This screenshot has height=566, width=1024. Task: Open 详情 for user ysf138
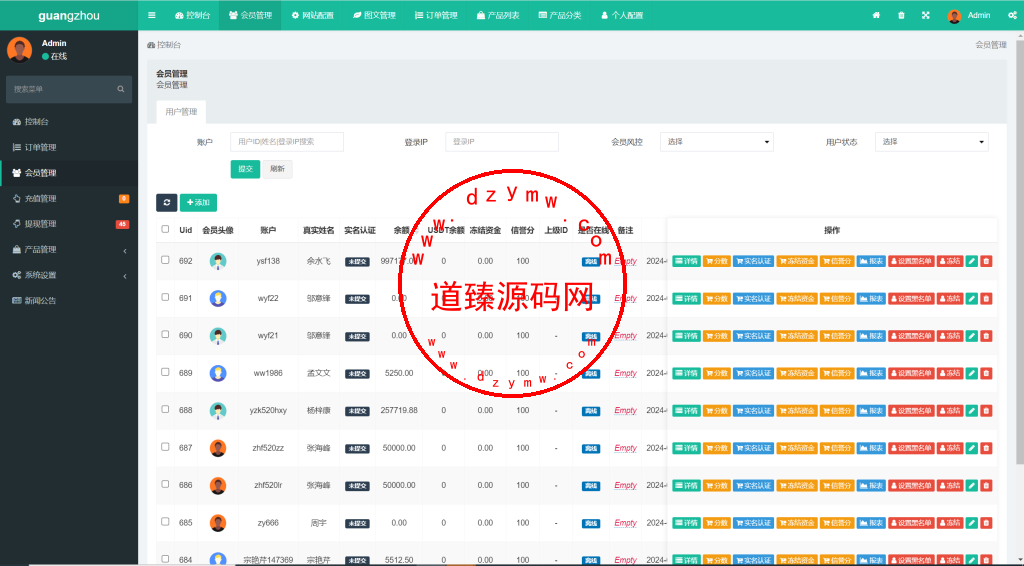click(686, 261)
